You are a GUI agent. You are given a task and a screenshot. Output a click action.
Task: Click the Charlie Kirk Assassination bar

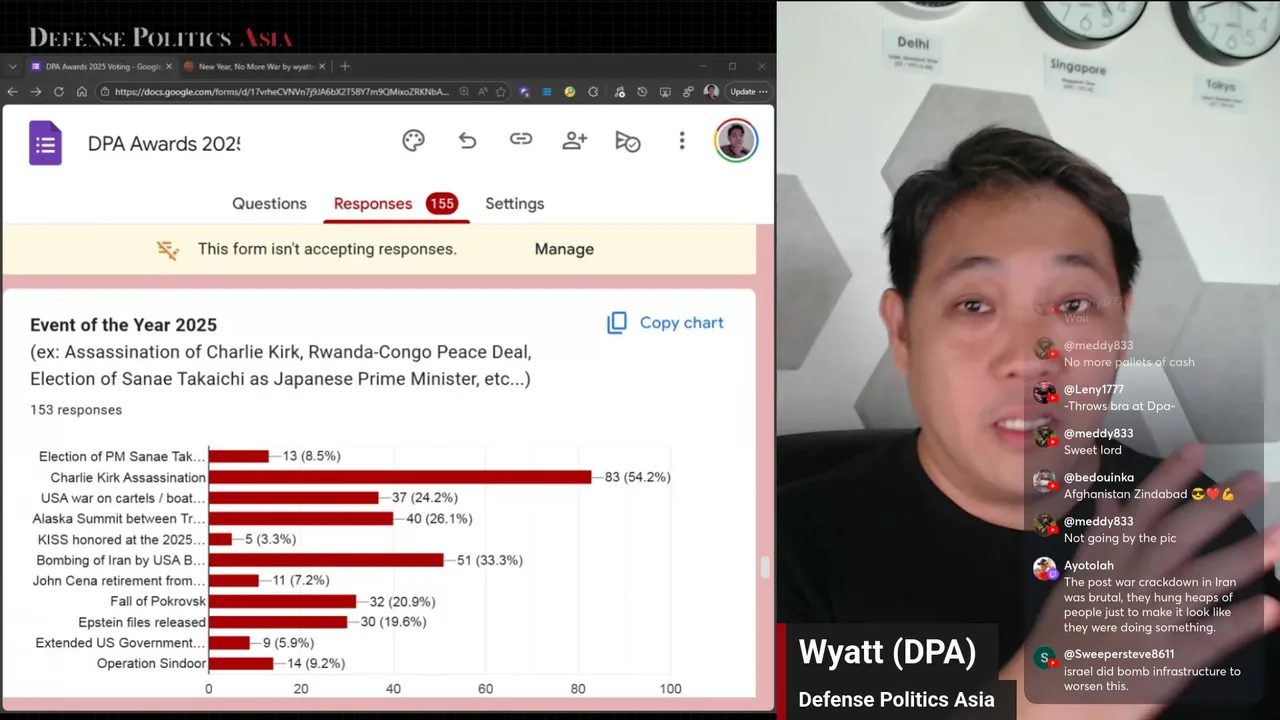(x=400, y=477)
